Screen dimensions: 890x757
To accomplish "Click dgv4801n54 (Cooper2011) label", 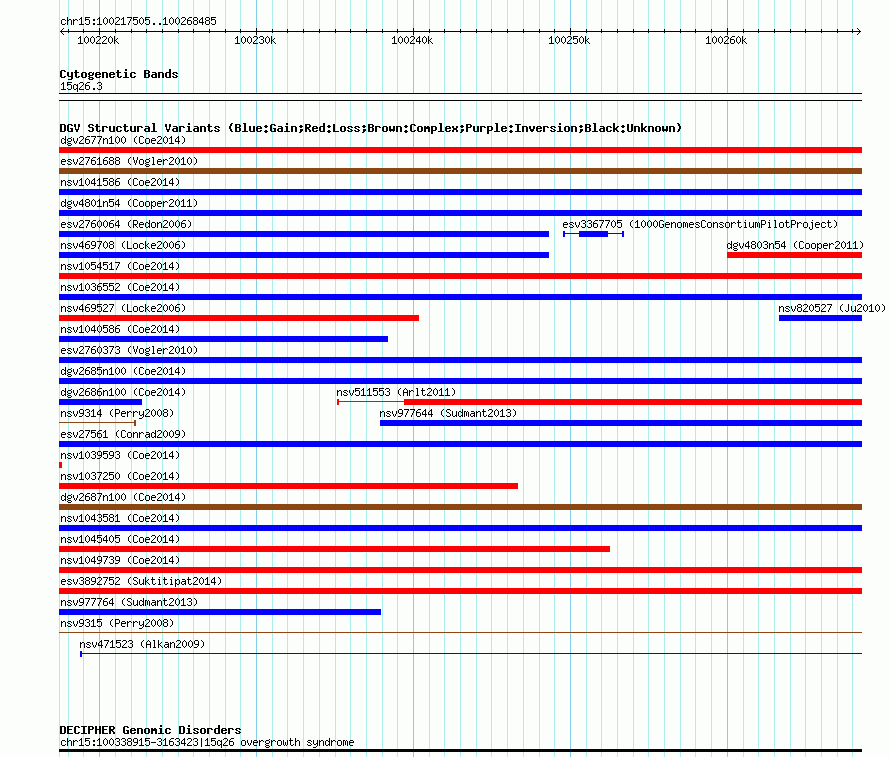I will [x=129, y=203].
